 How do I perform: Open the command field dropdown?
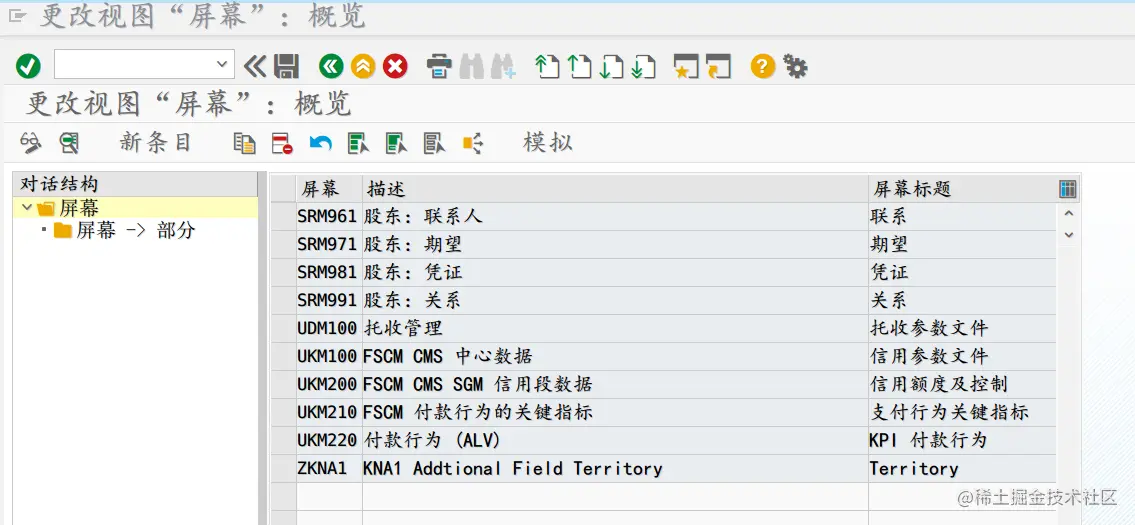pos(221,64)
